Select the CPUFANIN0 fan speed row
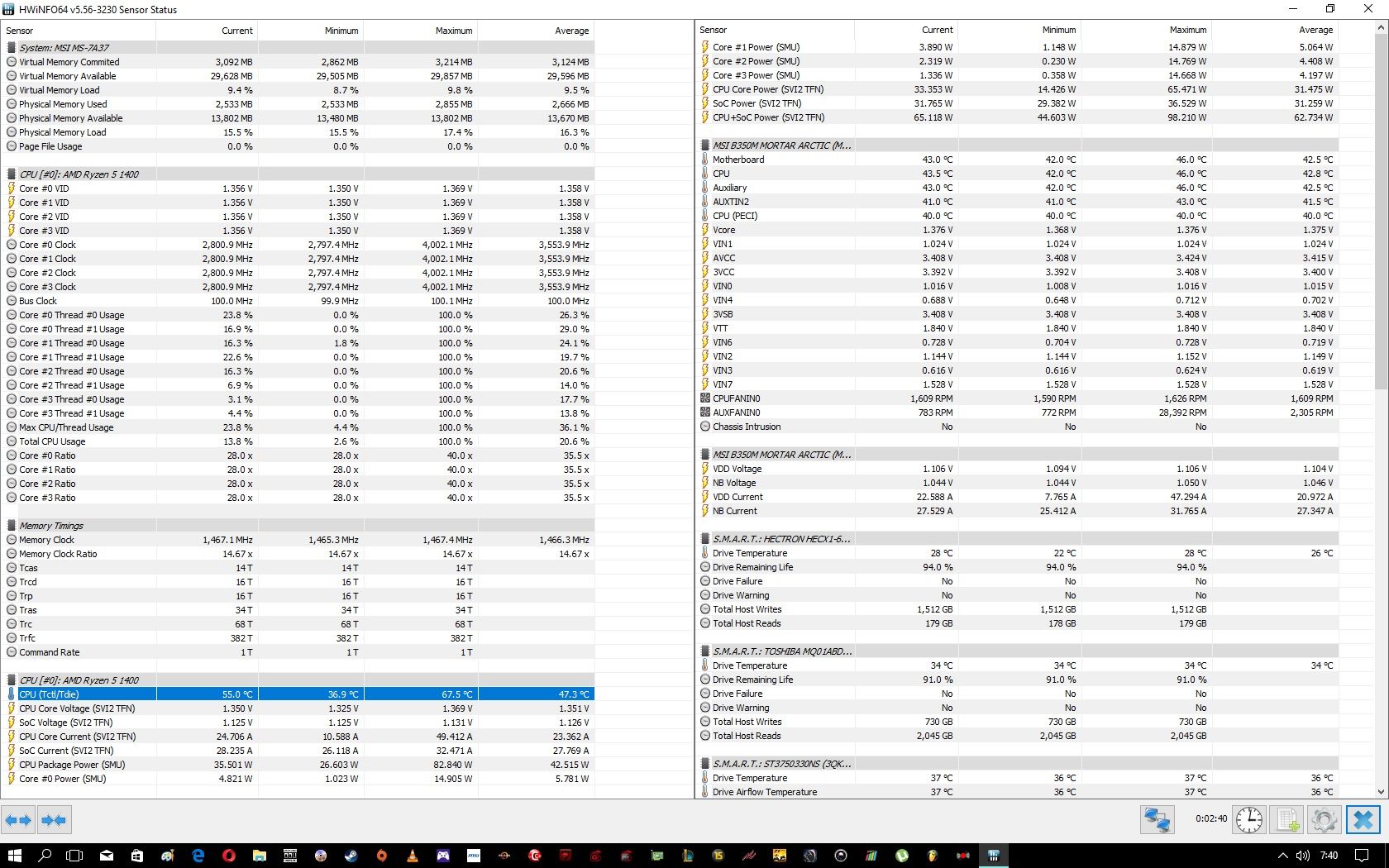 pos(1017,398)
